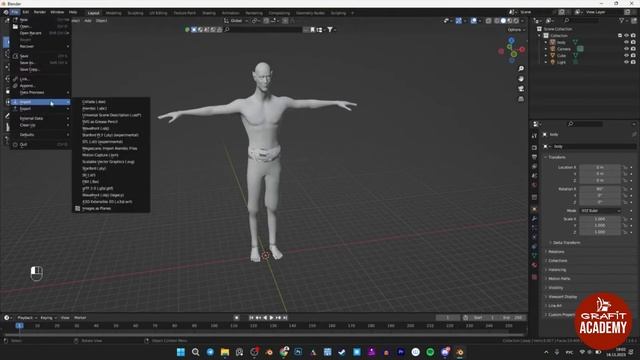This screenshot has height=360, width=640.
Task: Hide the Light object with its eye icon
Action: 626,62
